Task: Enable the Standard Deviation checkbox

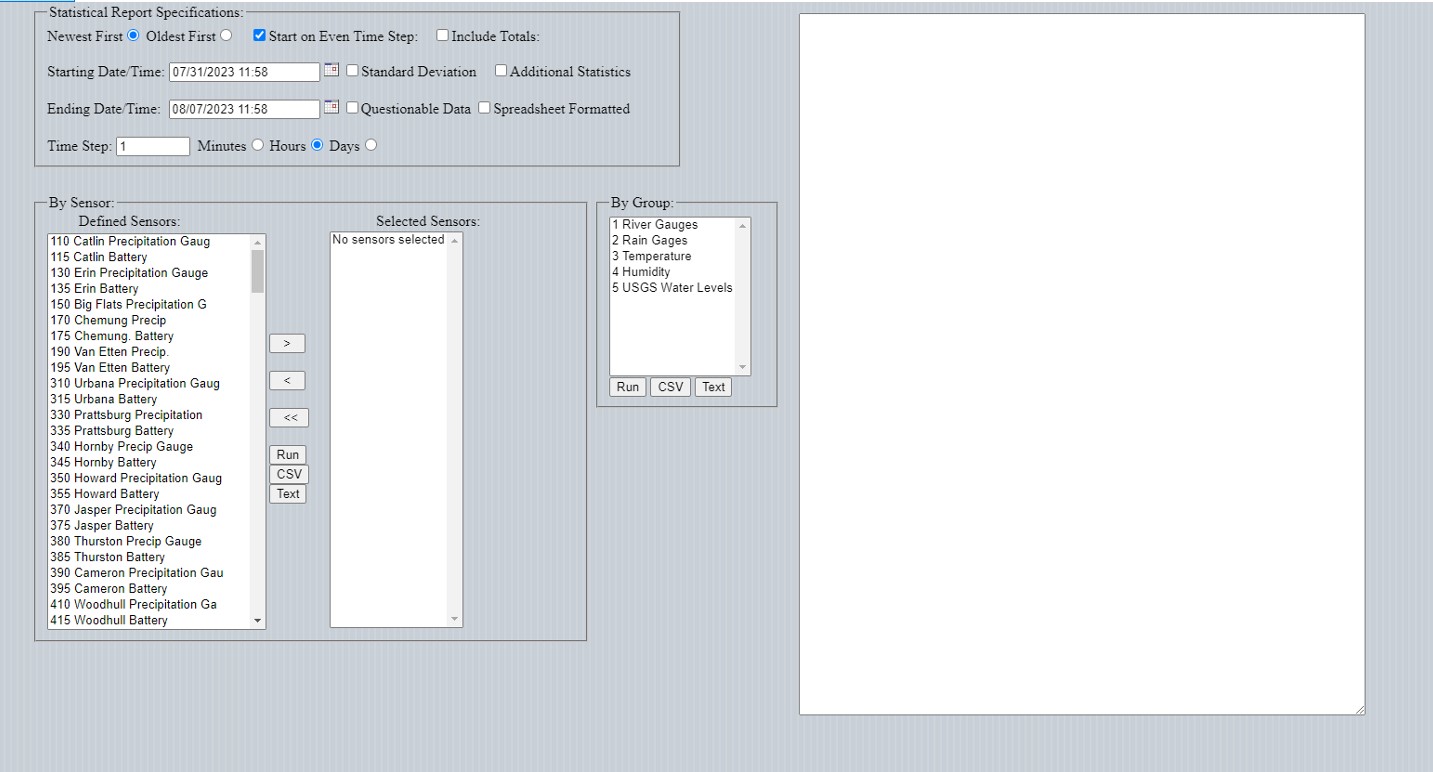Action: (352, 71)
